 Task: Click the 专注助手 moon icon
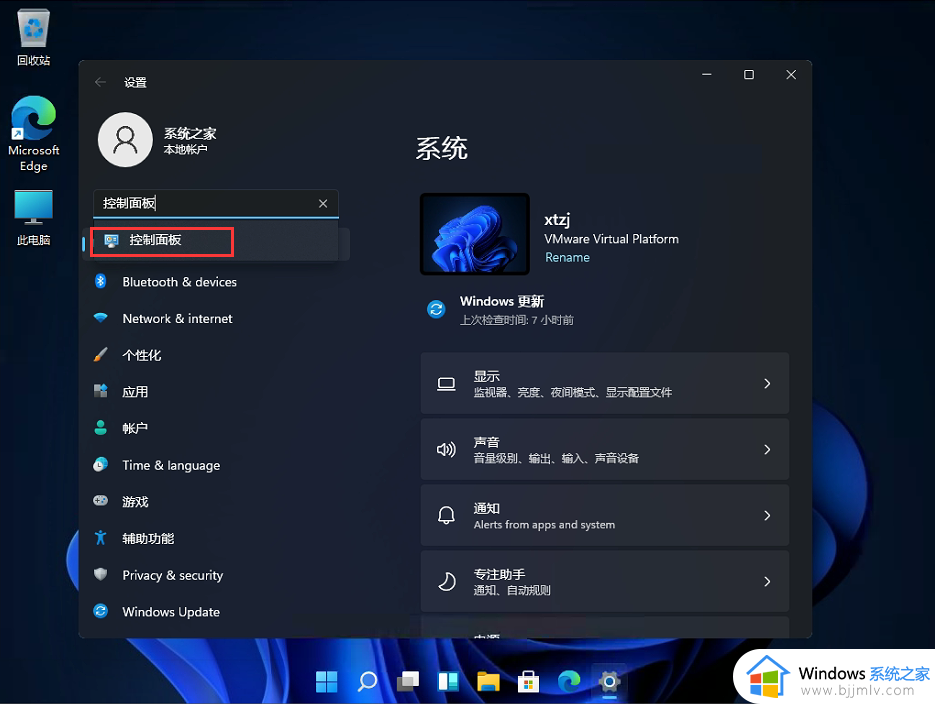[x=447, y=582]
